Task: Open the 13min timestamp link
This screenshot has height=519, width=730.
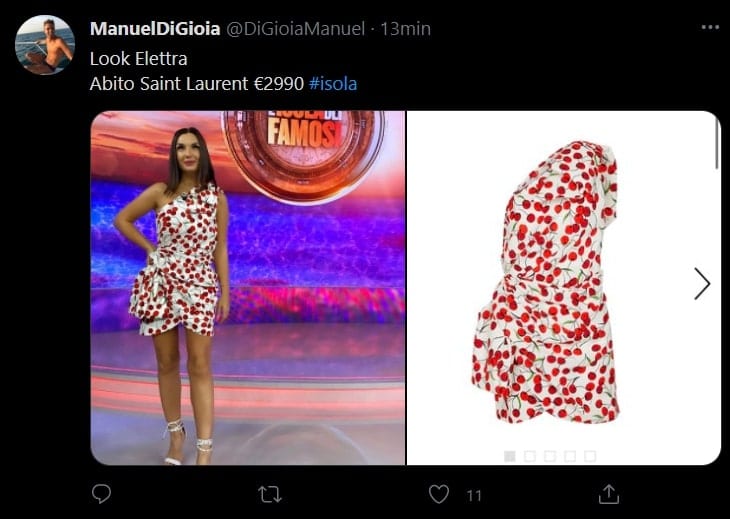Action: [x=406, y=29]
